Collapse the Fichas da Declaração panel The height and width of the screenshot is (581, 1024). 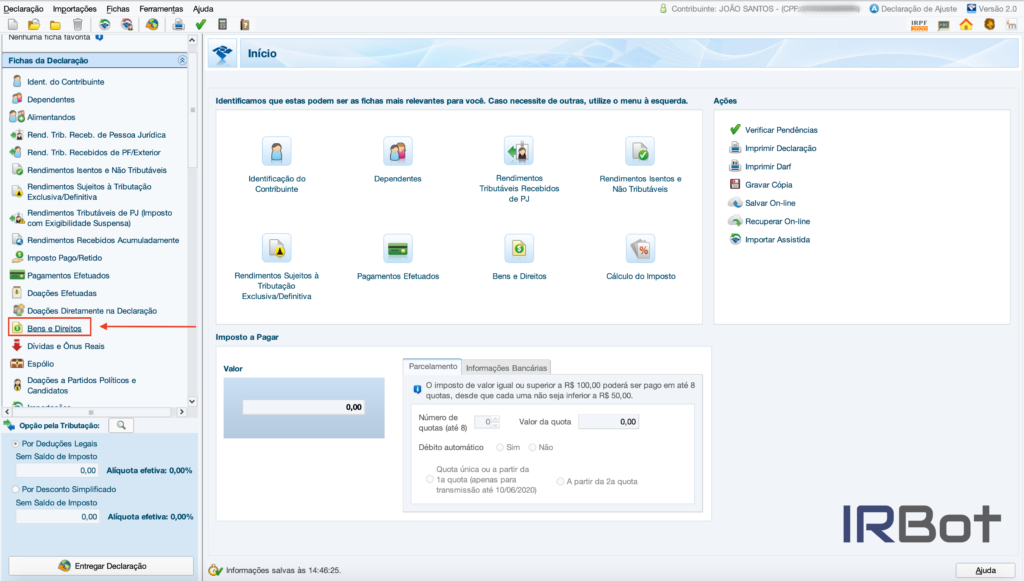(x=181, y=61)
